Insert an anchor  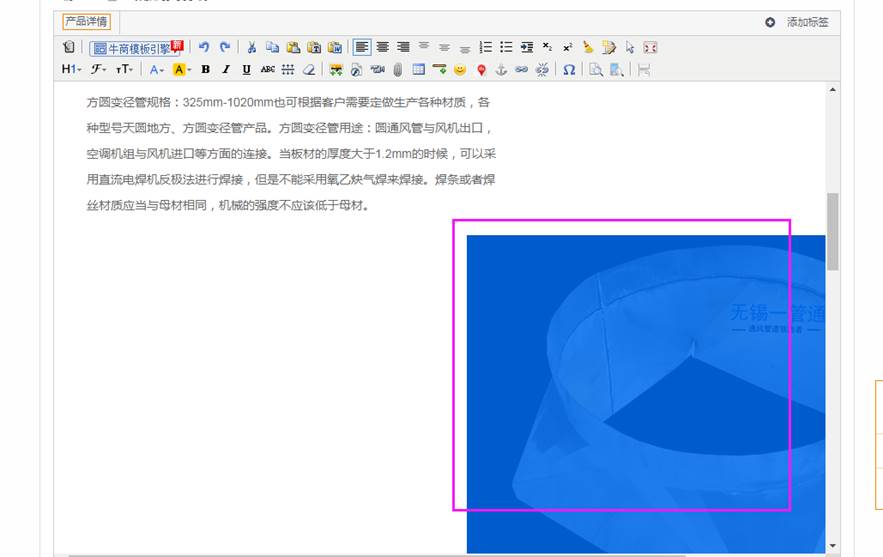coord(501,69)
